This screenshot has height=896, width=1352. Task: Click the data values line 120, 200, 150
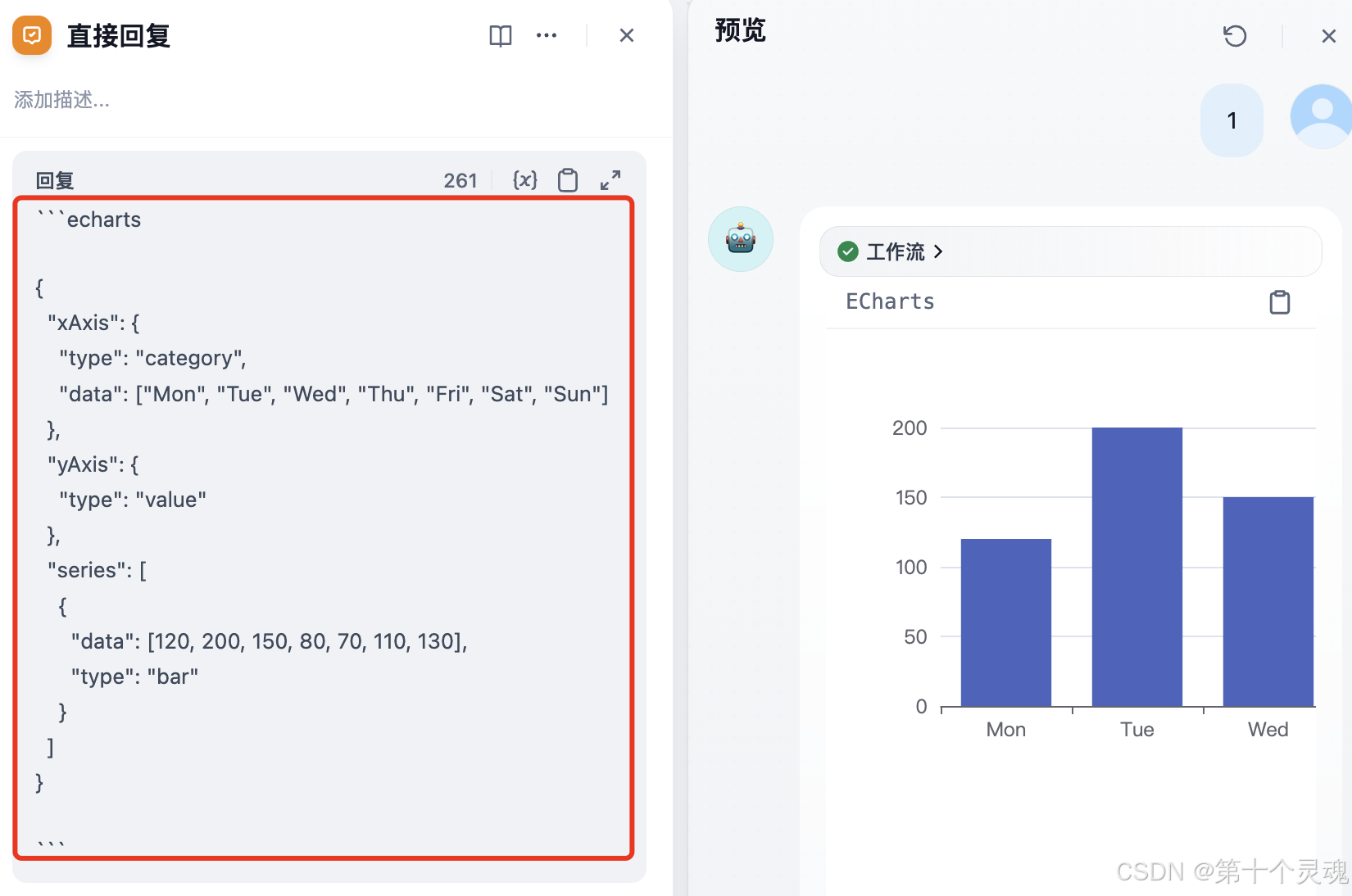pyautogui.click(x=269, y=641)
